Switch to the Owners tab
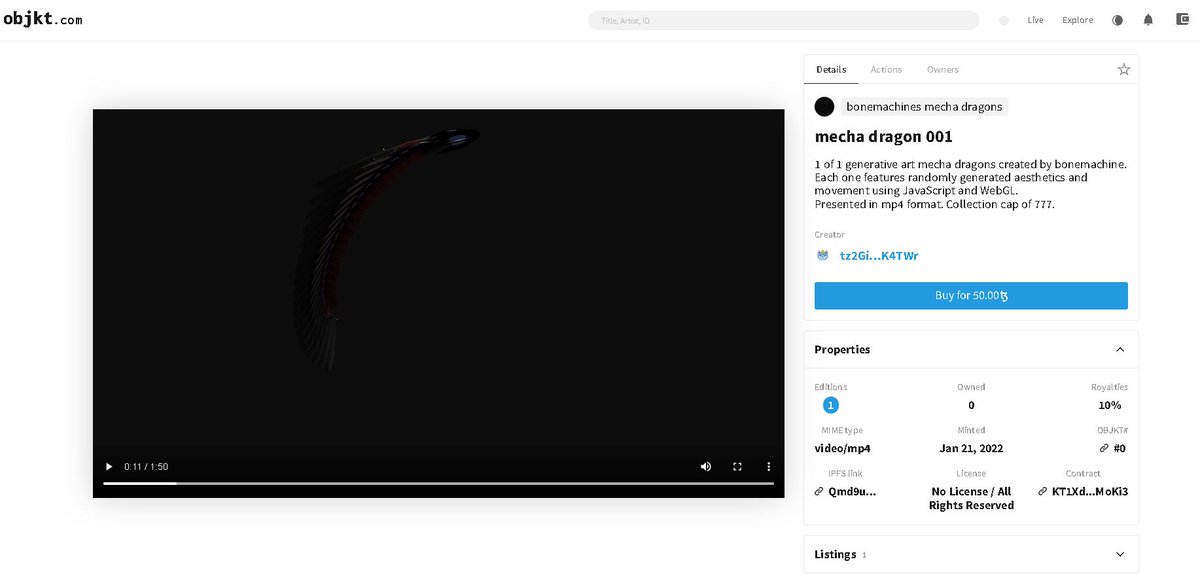The height and width of the screenshot is (587, 1200). click(943, 69)
